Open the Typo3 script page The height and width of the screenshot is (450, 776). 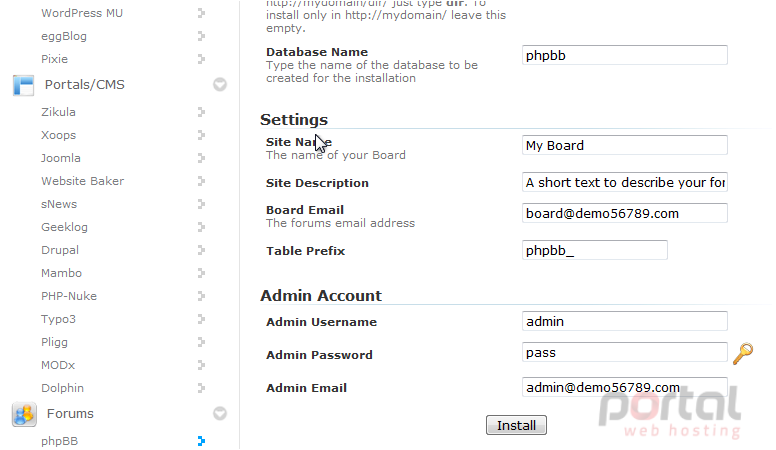point(58,319)
